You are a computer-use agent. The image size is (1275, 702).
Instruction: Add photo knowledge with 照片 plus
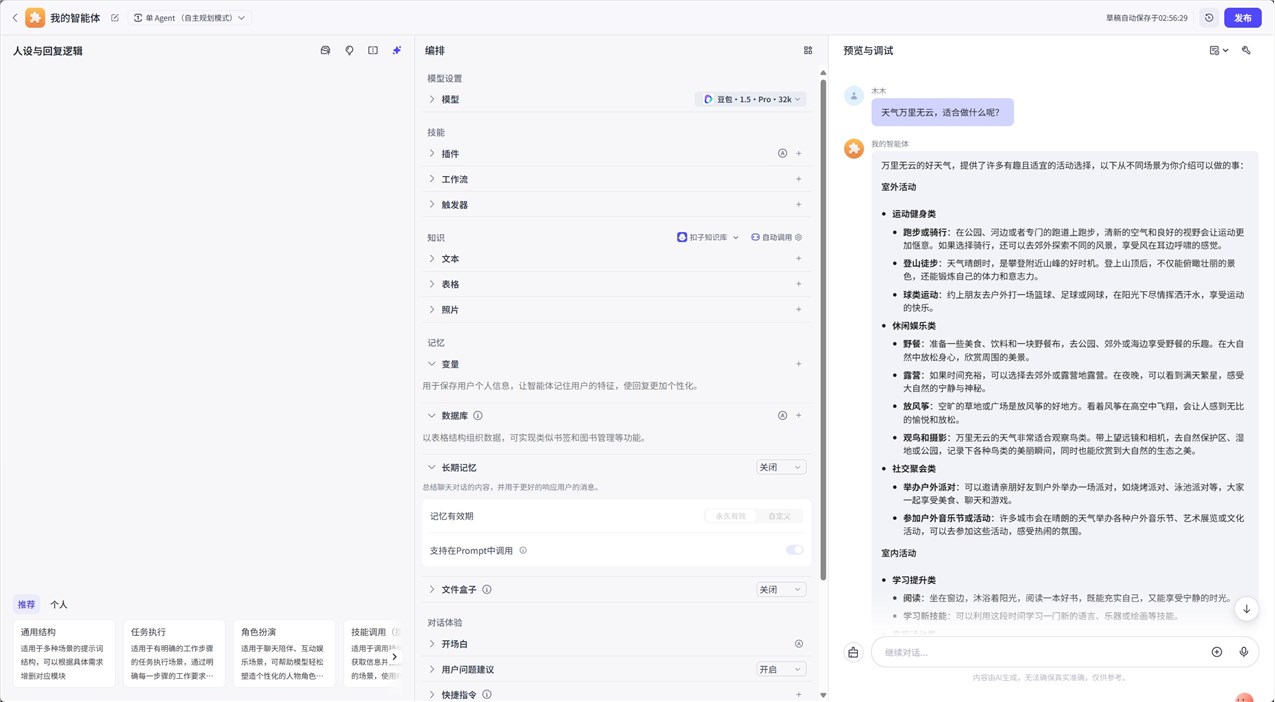pos(799,309)
